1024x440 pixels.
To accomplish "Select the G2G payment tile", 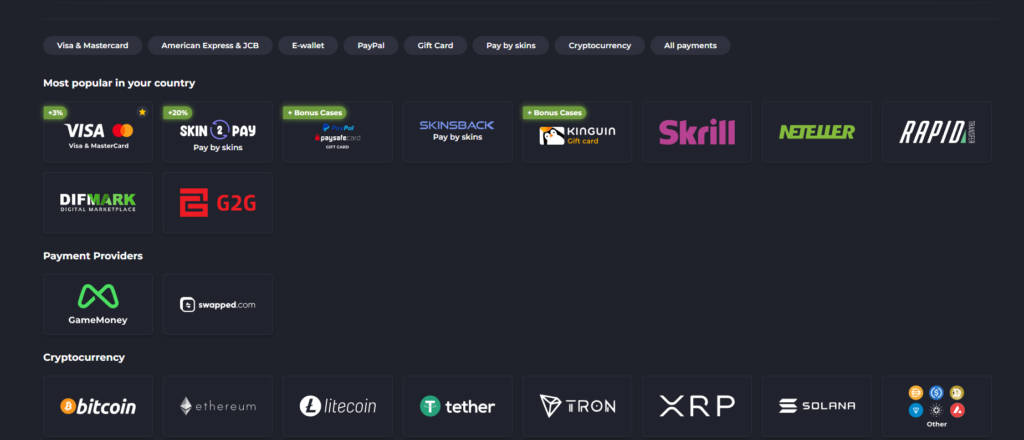I will coord(217,203).
